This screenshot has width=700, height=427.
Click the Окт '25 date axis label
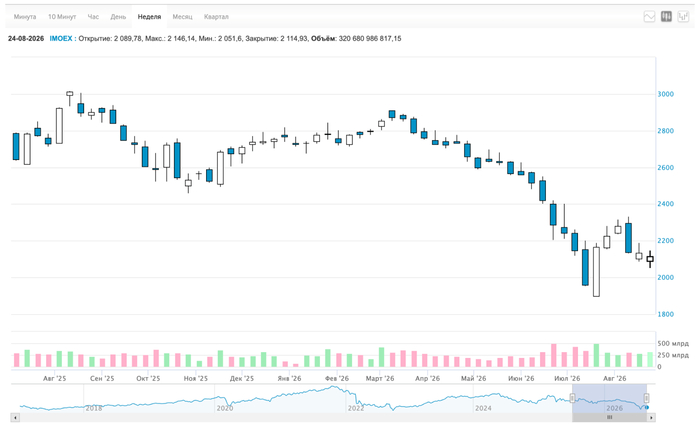point(148,378)
